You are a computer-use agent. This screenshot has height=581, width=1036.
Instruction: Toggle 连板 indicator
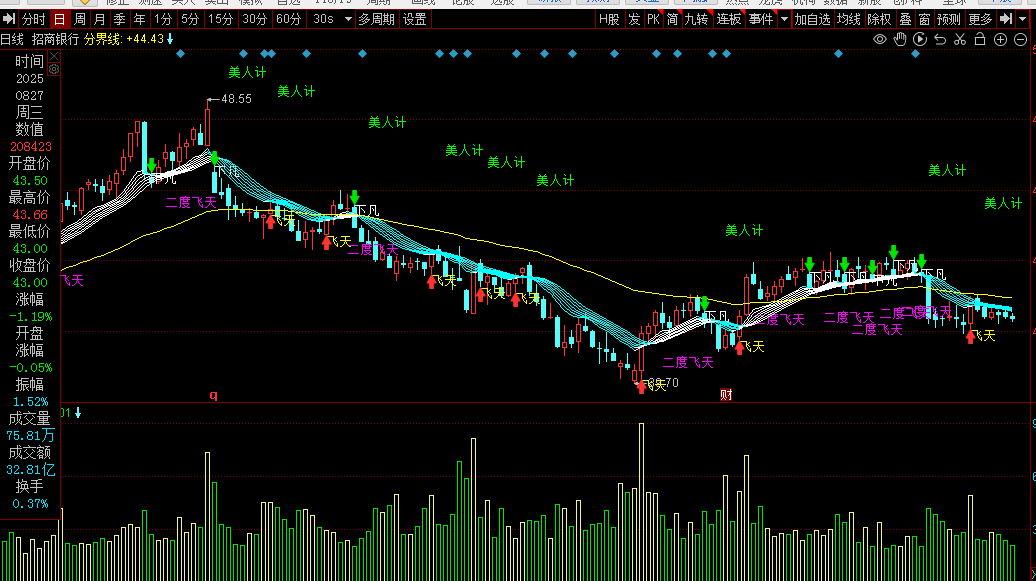point(729,19)
